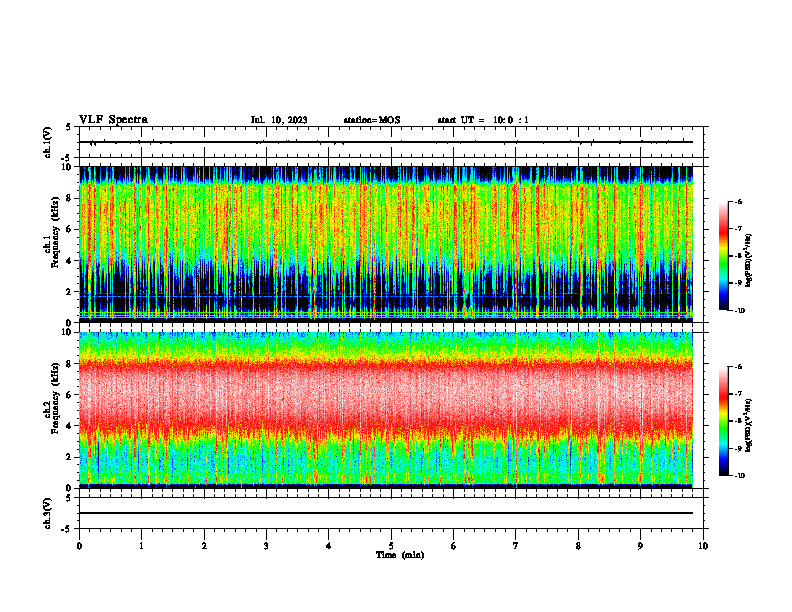Click the "VLF Spectra" plot title
792x612 pixels.
(x=113, y=120)
